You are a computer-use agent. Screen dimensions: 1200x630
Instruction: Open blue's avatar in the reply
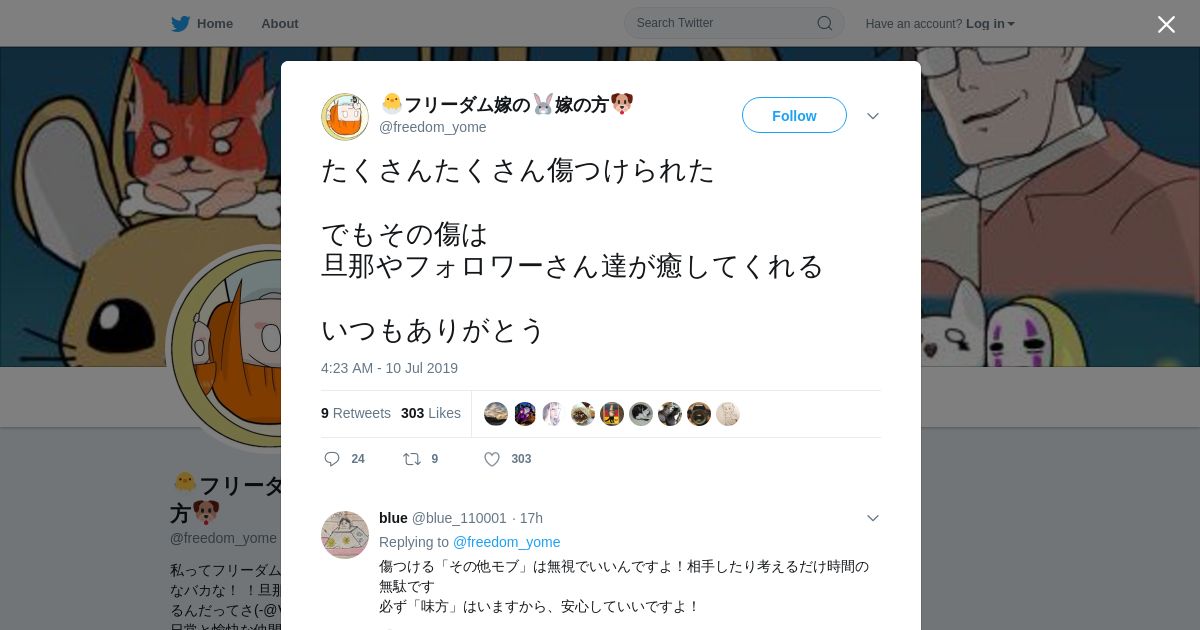click(x=345, y=534)
